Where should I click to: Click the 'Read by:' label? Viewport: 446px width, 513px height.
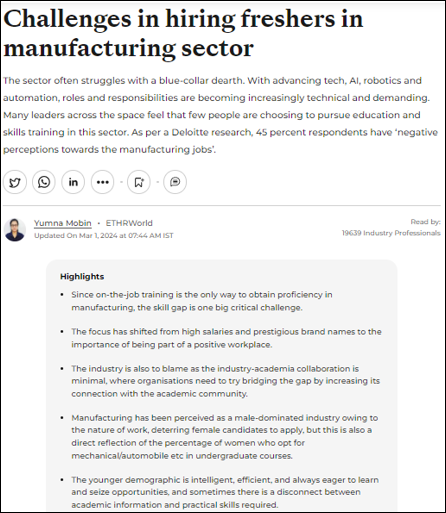[425, 222]
